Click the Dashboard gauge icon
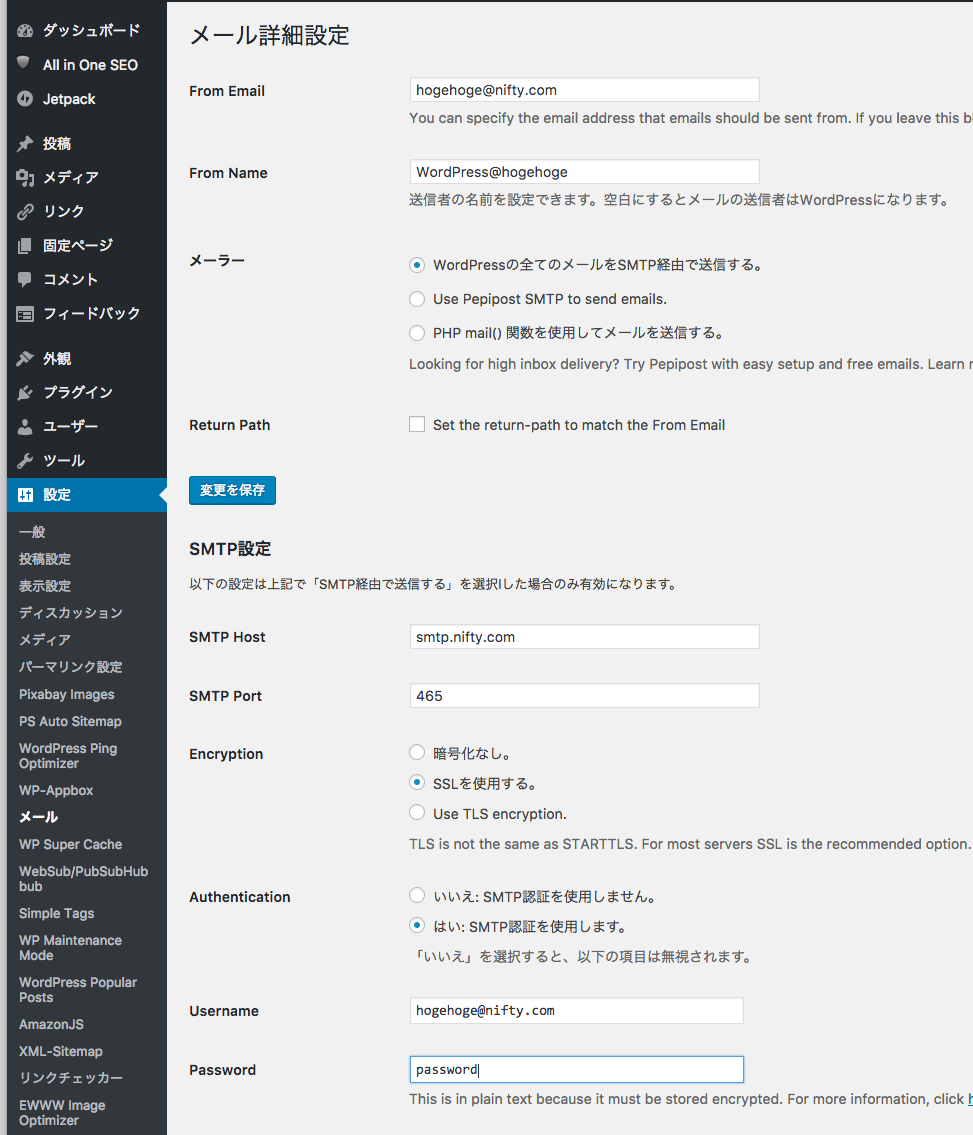This screenshot has height=1135, width=973. point(25,30)
